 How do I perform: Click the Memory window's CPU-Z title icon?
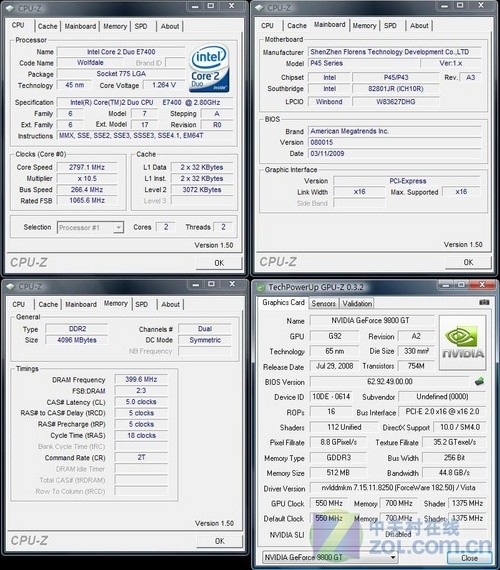point(11,286)
